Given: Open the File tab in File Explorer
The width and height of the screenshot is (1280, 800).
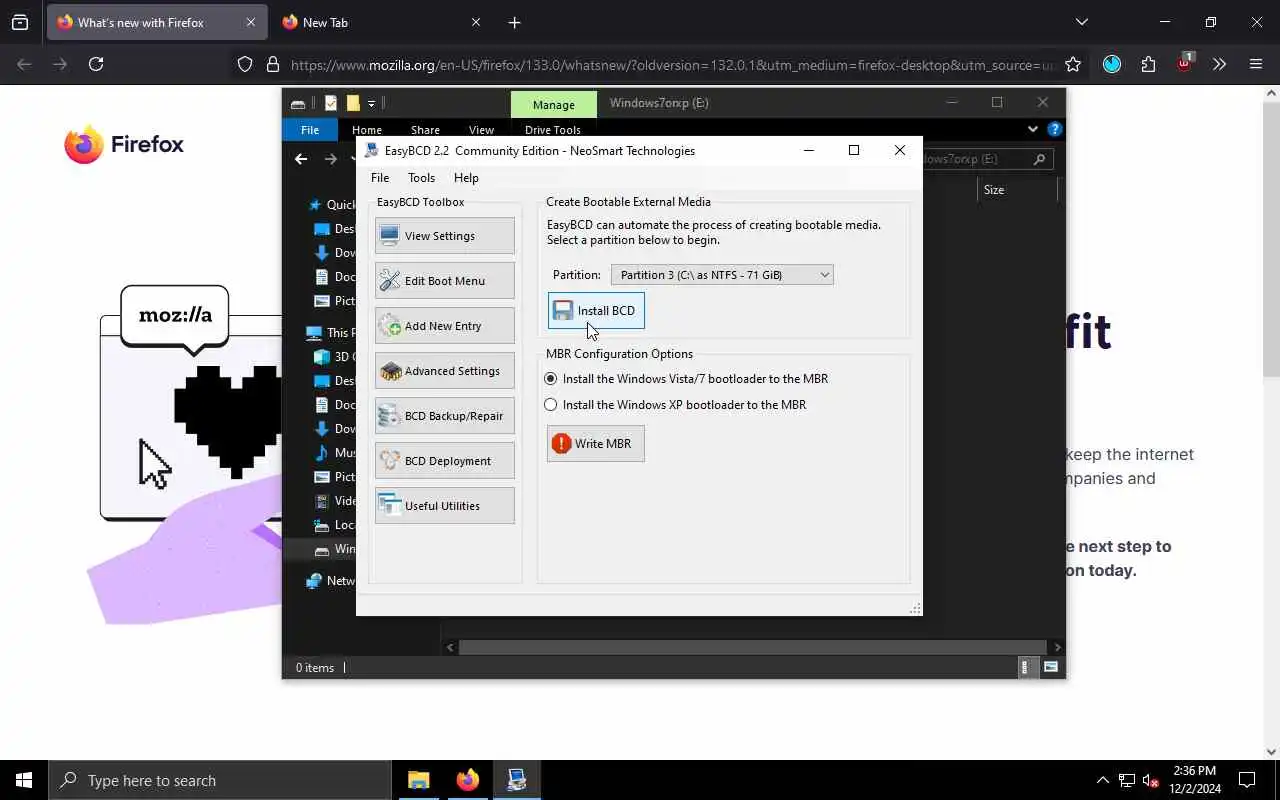Looking at the screenshot, I should pos(310,130).
